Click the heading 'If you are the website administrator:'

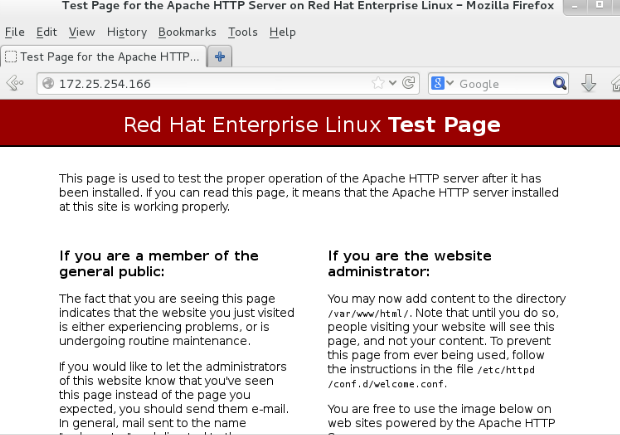pos(409,263)
